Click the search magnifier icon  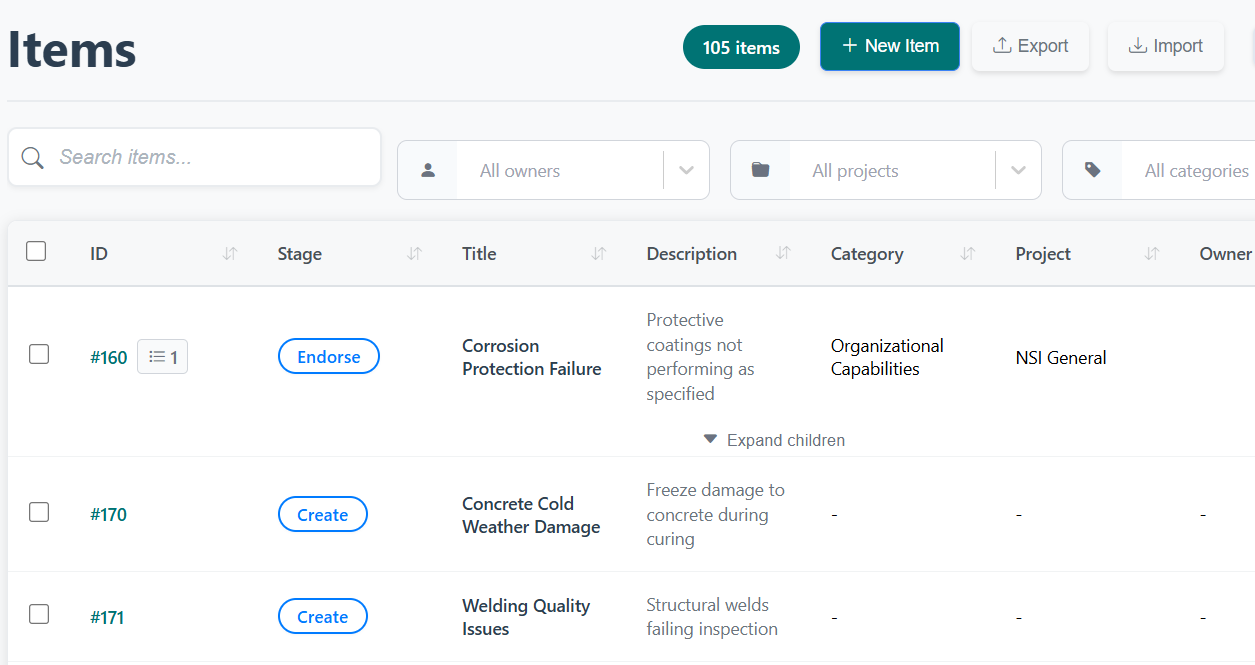coord(32,158)
